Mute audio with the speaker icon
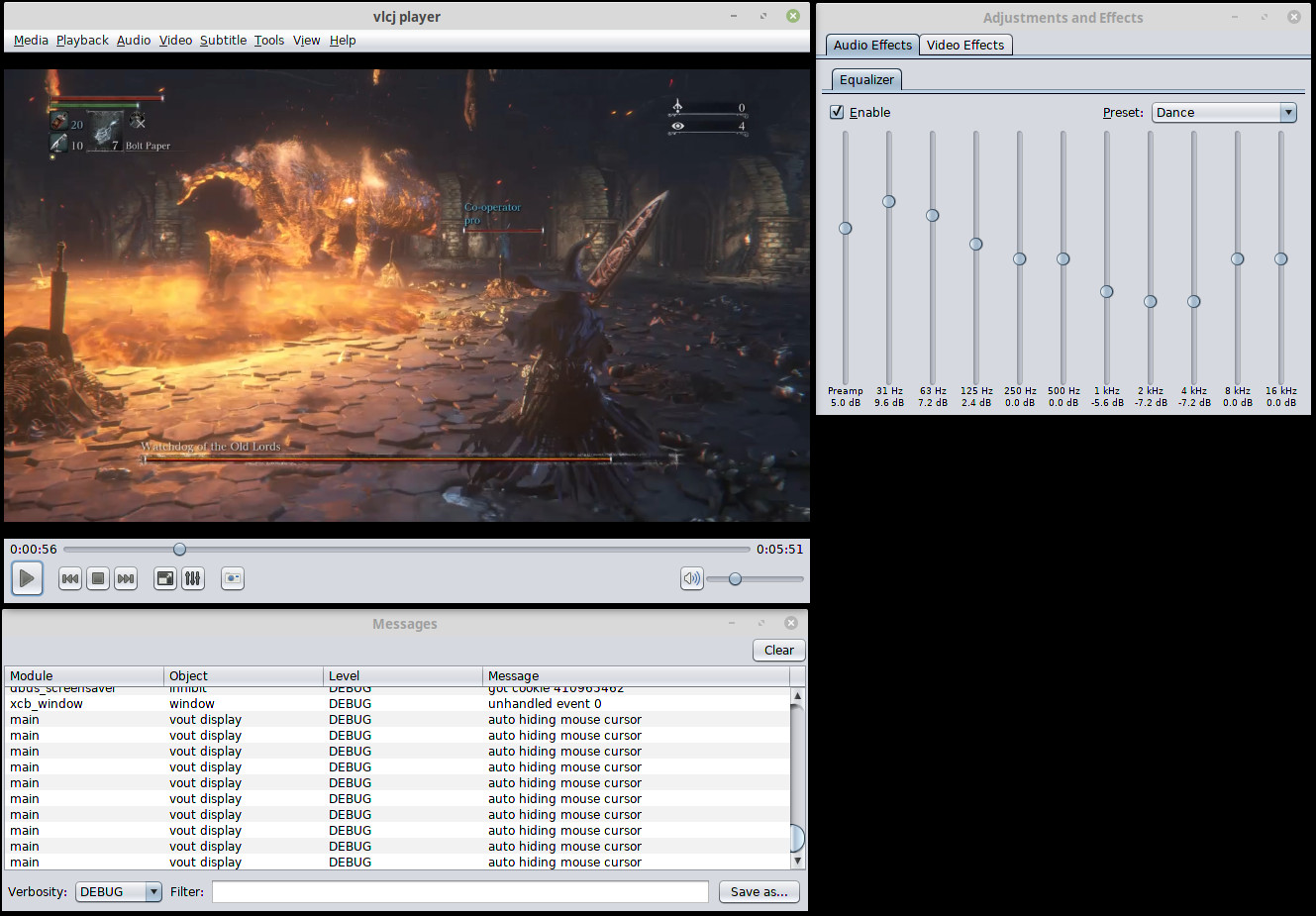 692,578
